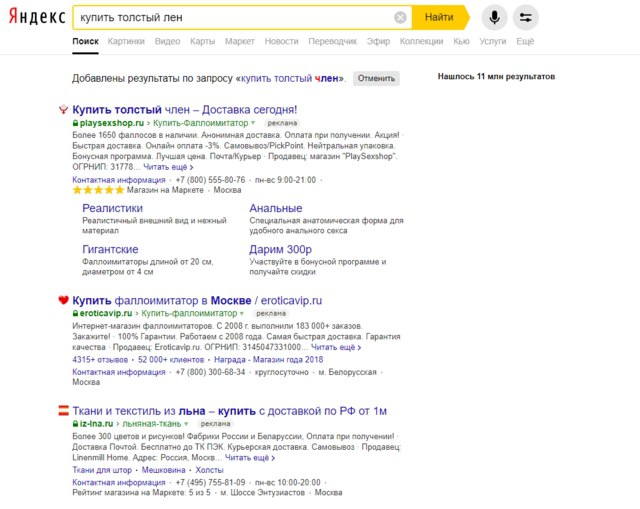Open the corrected query suggestion link
Image resolution: width=640 pixels, height=509 pixels.
coord(289,78)
